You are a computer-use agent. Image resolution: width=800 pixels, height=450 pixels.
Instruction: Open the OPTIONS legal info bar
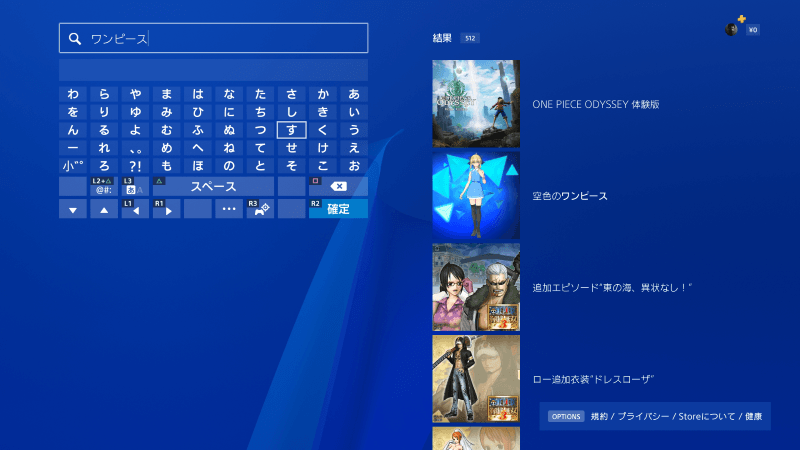(655, 416)
